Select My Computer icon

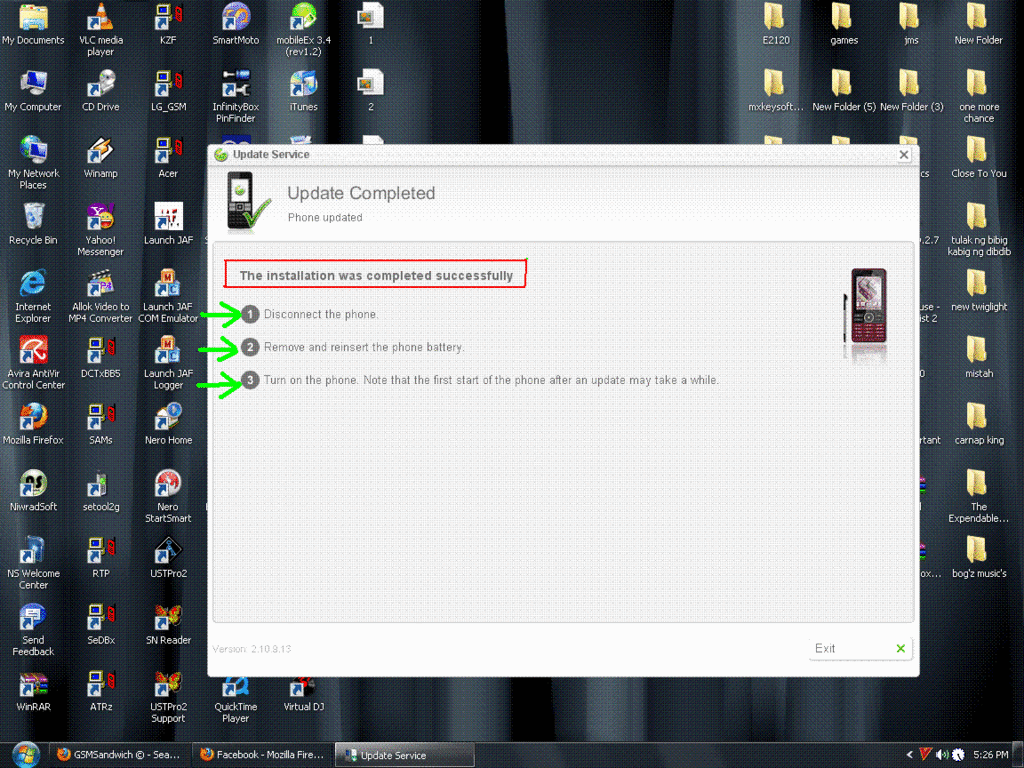point(33,91)
